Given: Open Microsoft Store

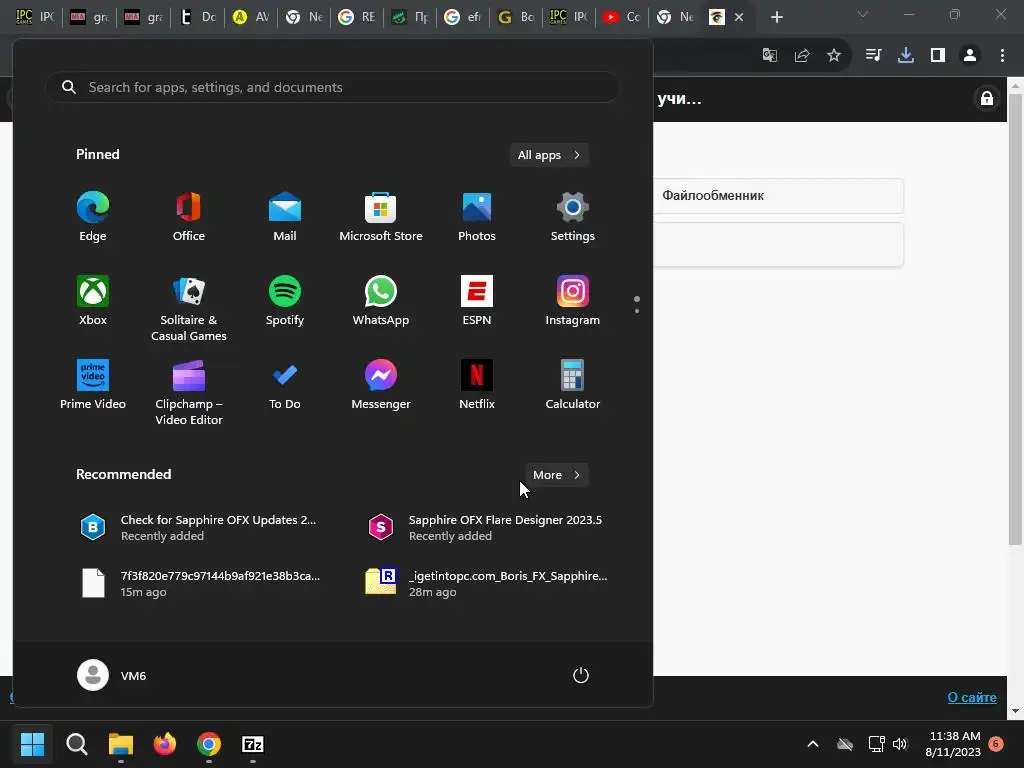Looking at the screenshot, I should click(x=381, y=217).
